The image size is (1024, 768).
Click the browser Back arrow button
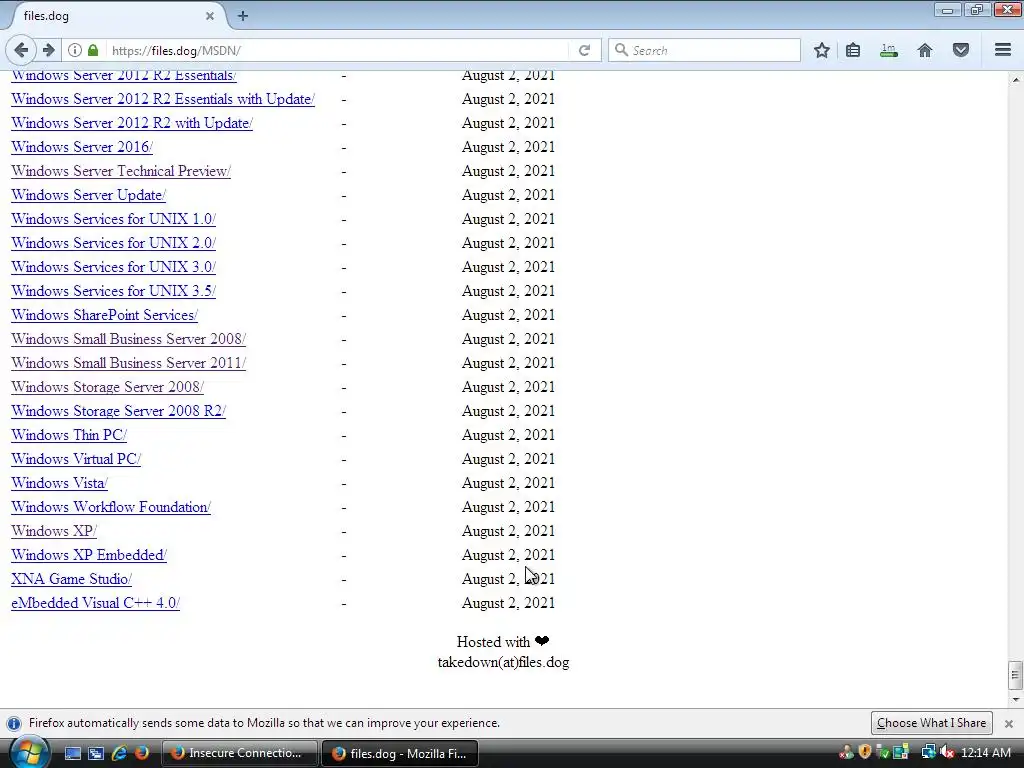pyautogui.click(x=21, y=50)
